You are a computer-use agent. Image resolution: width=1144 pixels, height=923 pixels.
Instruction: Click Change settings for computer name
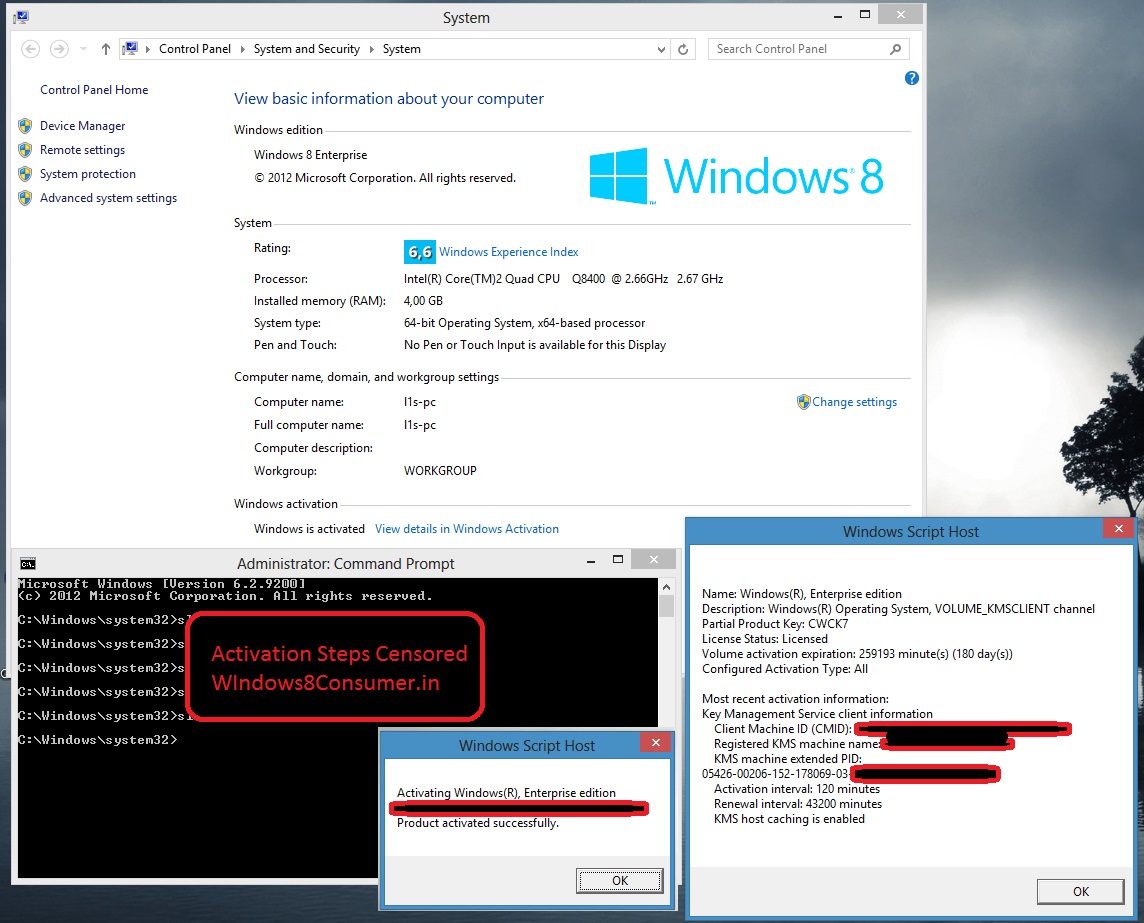pyautogui.click(x=854, y=402)
